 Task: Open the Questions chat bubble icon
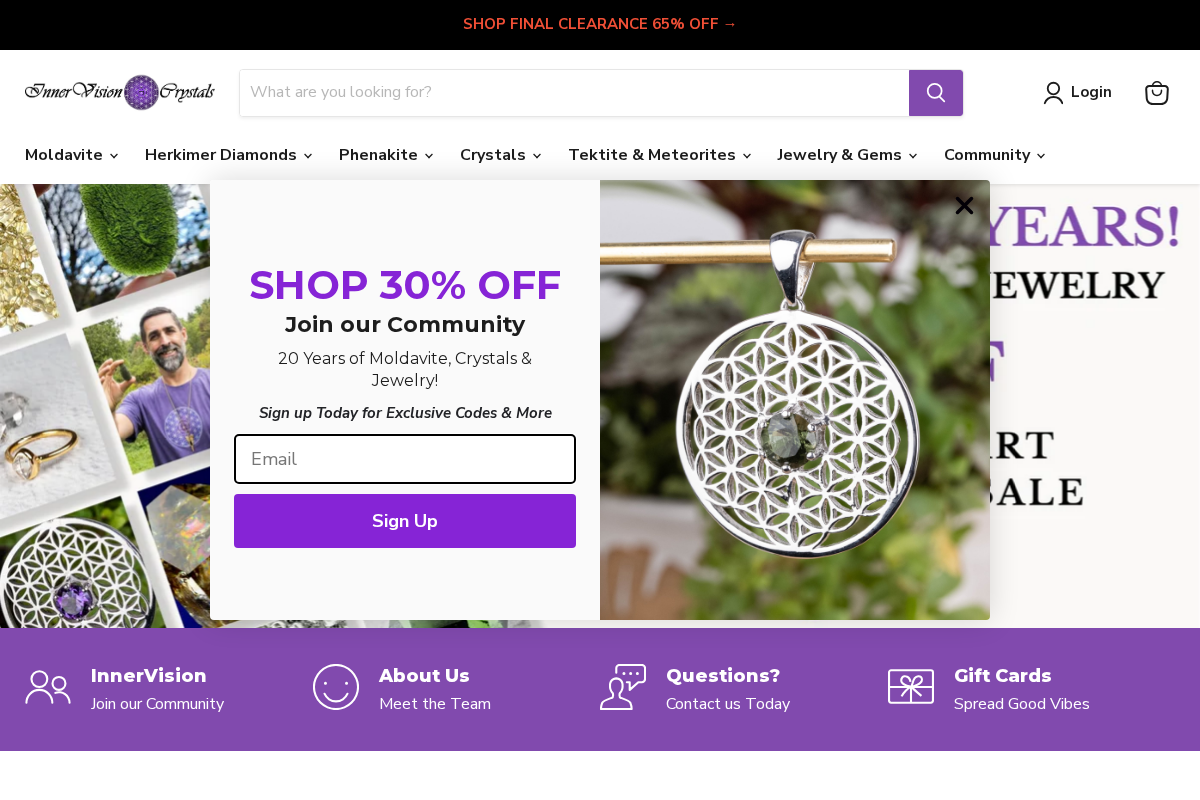coord(623,687)
